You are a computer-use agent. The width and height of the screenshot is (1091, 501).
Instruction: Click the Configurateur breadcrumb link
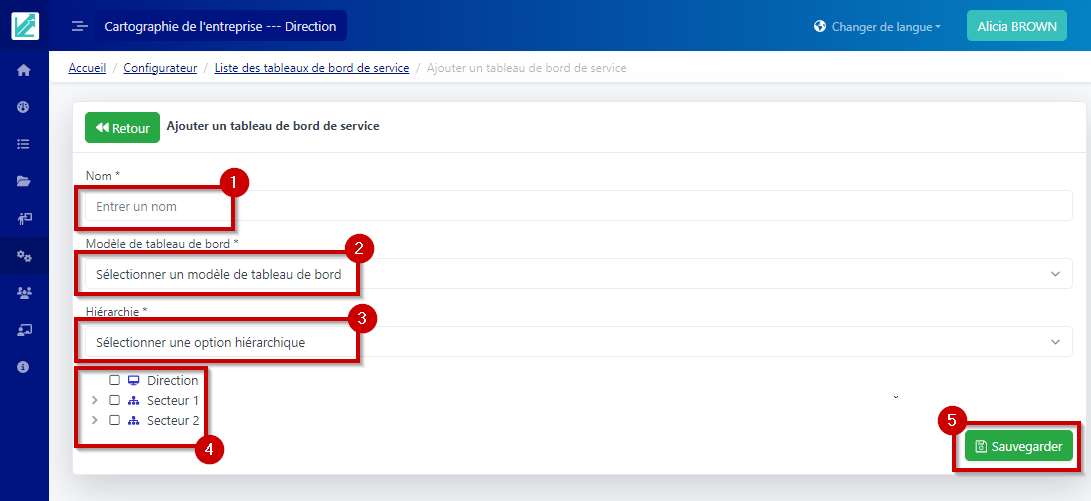pyautogui.click(x=160, y=68)
